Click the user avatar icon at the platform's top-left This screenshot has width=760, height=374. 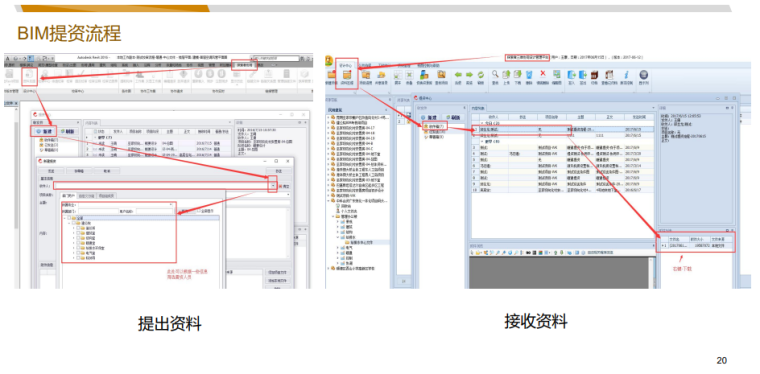[329, 60]
